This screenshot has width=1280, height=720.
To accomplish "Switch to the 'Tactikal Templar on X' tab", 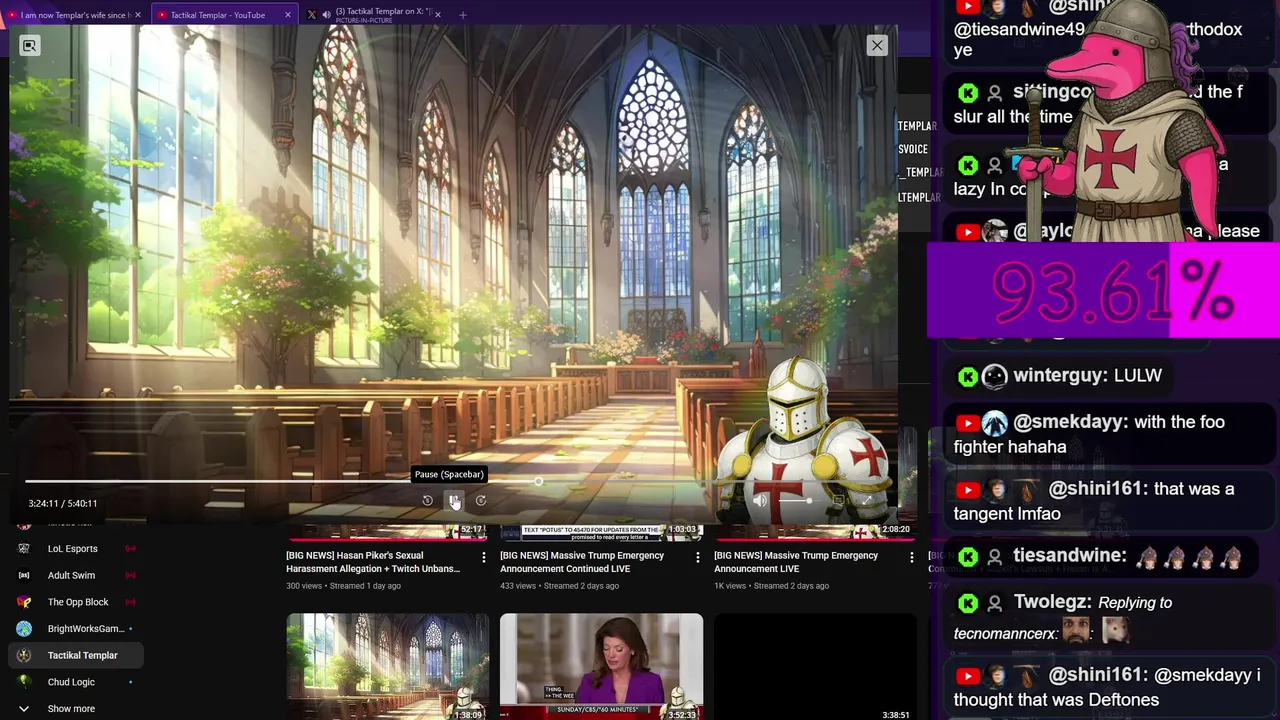I will point(375,15).
